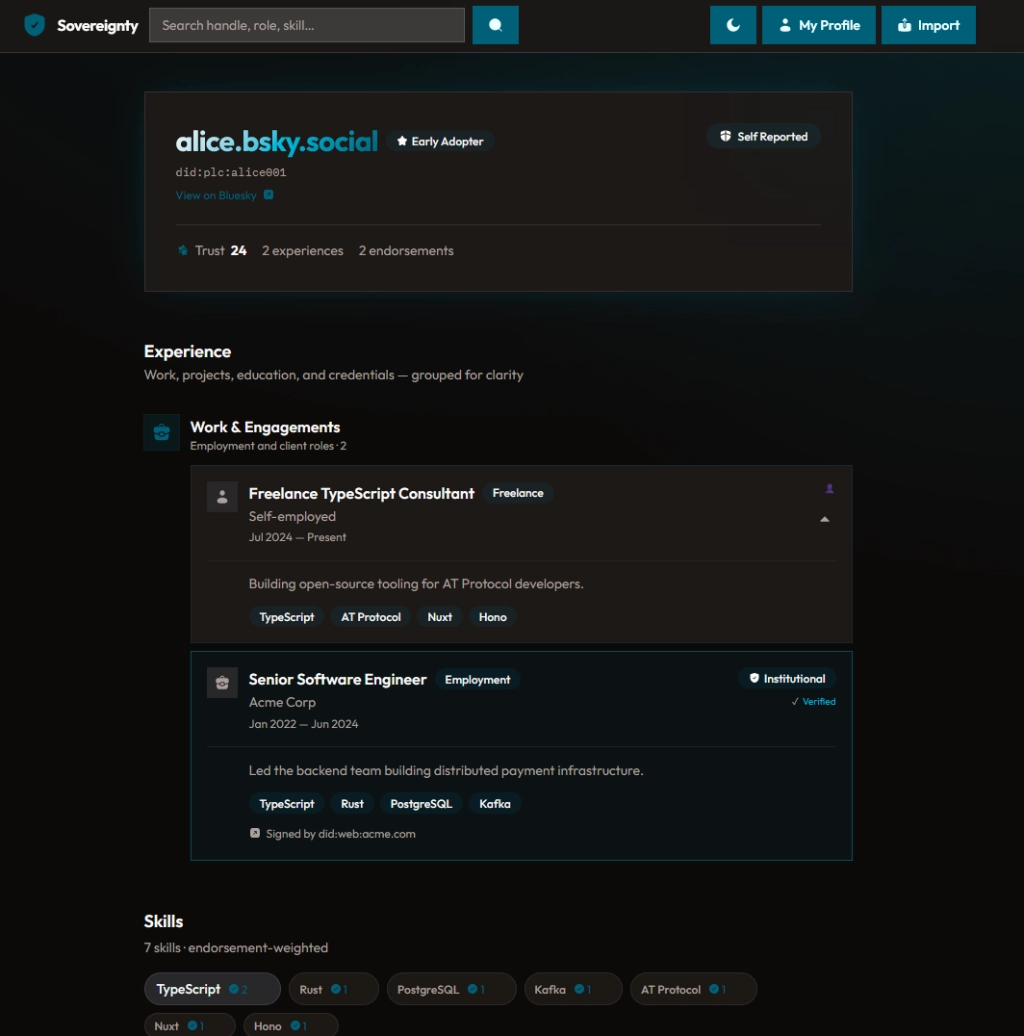Click the Sovereignty brand name
This screenshot has width=1024, height=1036.
coord(98,26)
